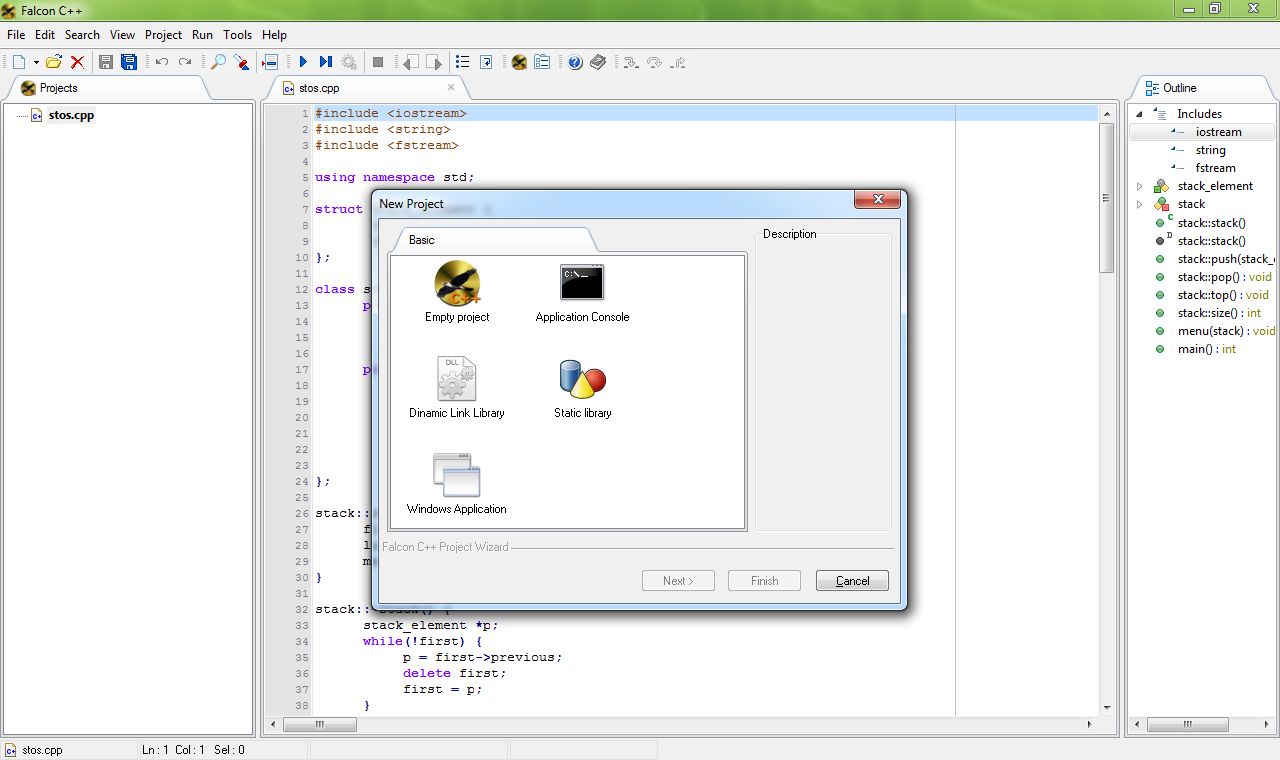Select main() : int in Outline

[x=1206, y=349]
